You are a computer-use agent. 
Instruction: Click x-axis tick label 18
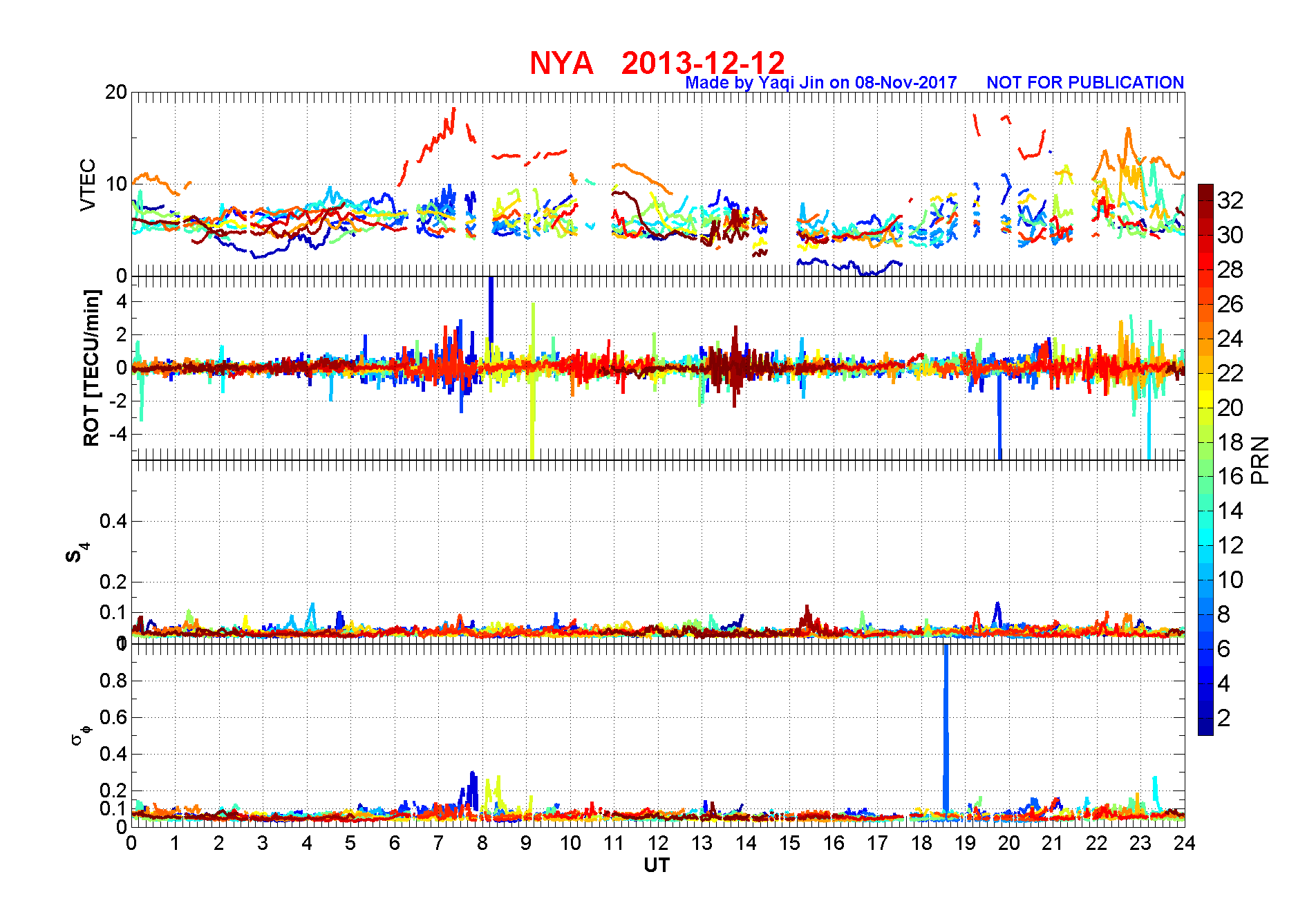coord(921,843)
